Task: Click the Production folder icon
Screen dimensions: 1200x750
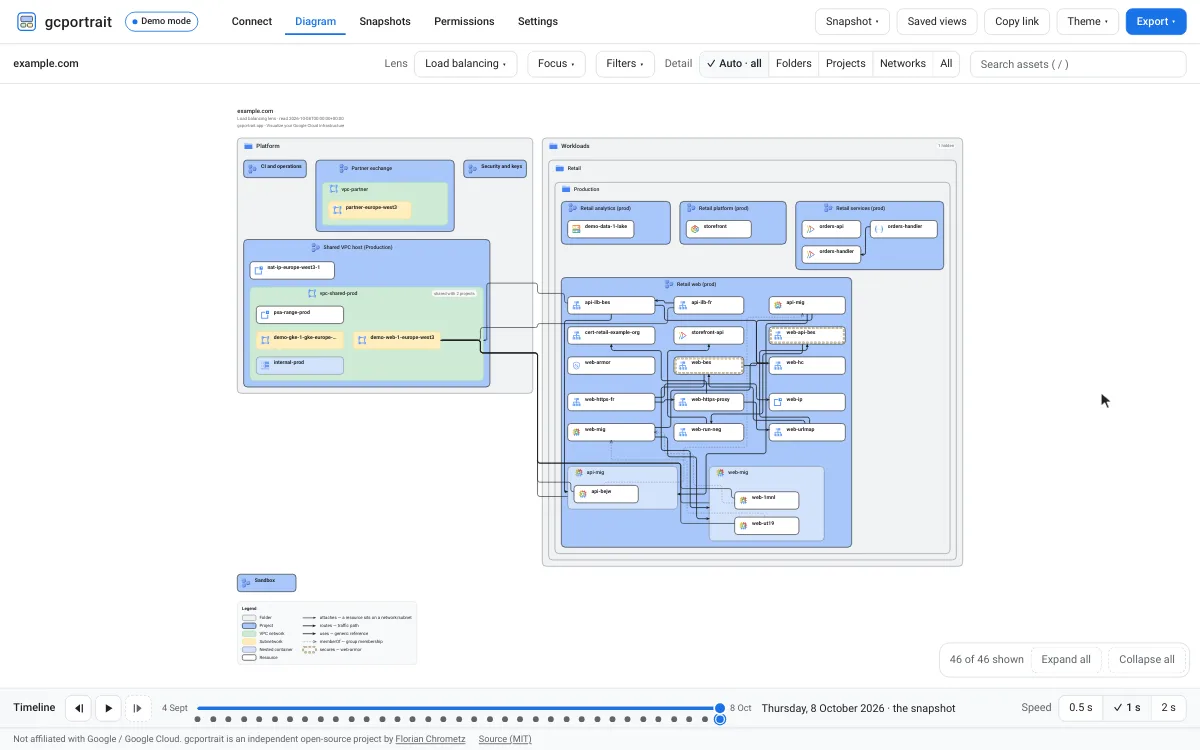Action: 566,189
